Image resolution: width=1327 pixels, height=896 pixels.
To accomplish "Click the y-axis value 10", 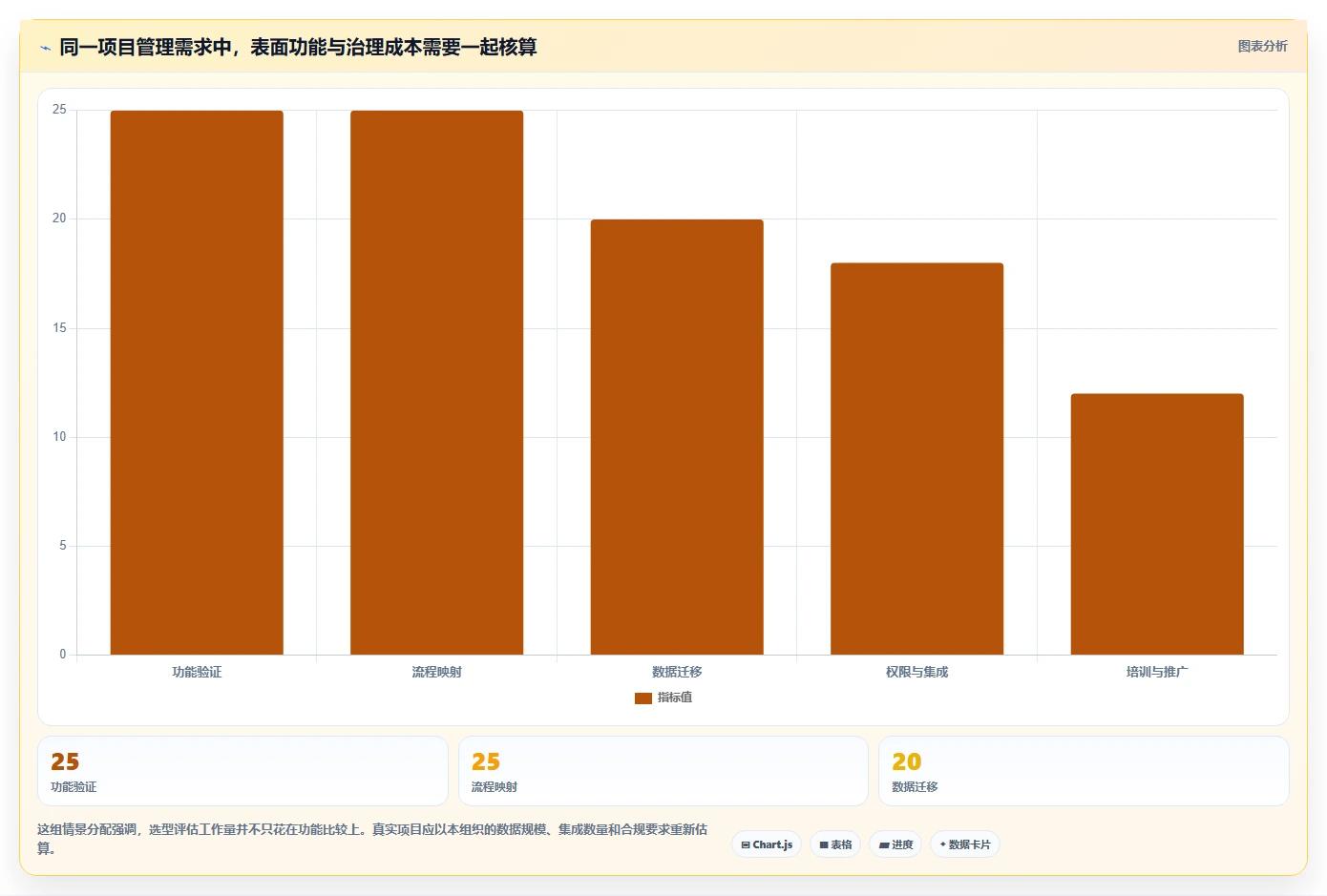I will coord(59,437).
